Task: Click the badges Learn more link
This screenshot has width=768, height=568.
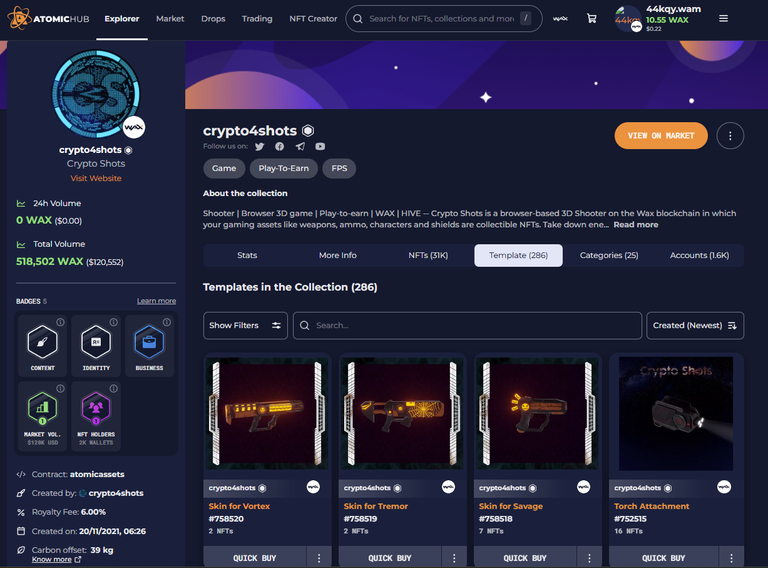Action: pyautogui.click(x=156, y=301)
